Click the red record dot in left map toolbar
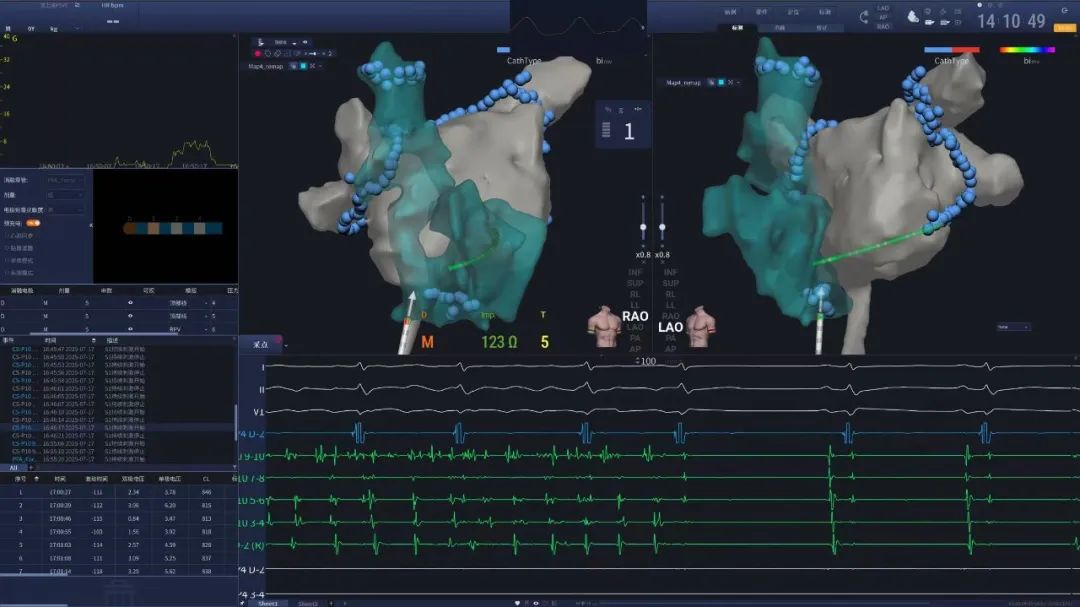 coord(258,53)
